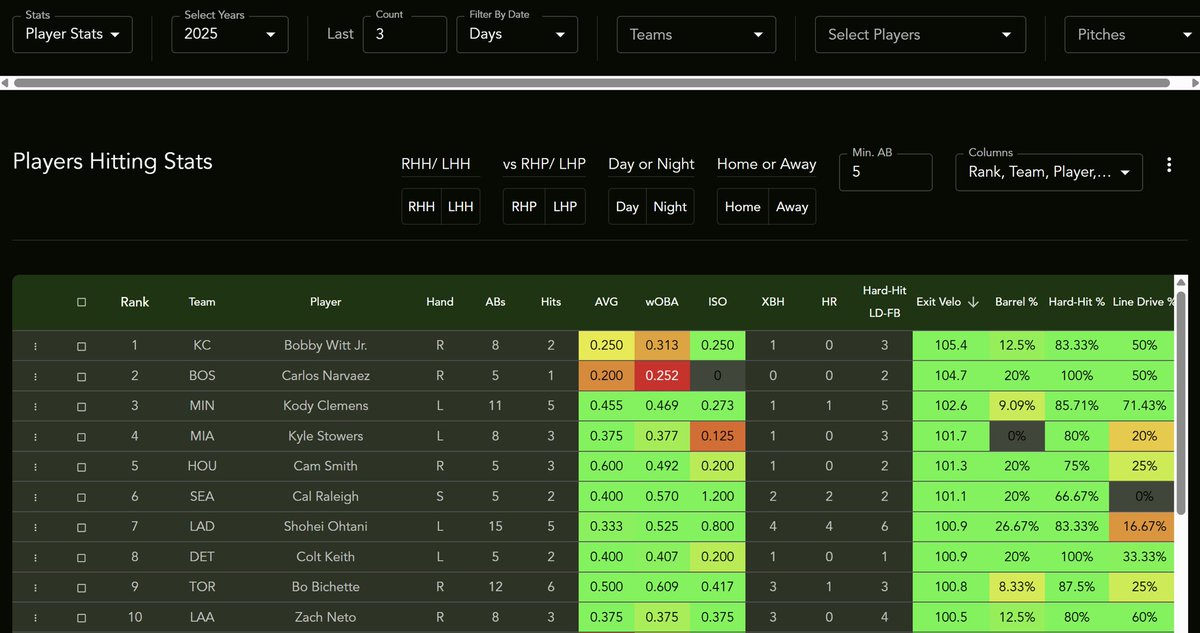The height and width of the screenshot is (633, 1200).
Task: Expand the Select Players dropdown
Action: [920, 34]
